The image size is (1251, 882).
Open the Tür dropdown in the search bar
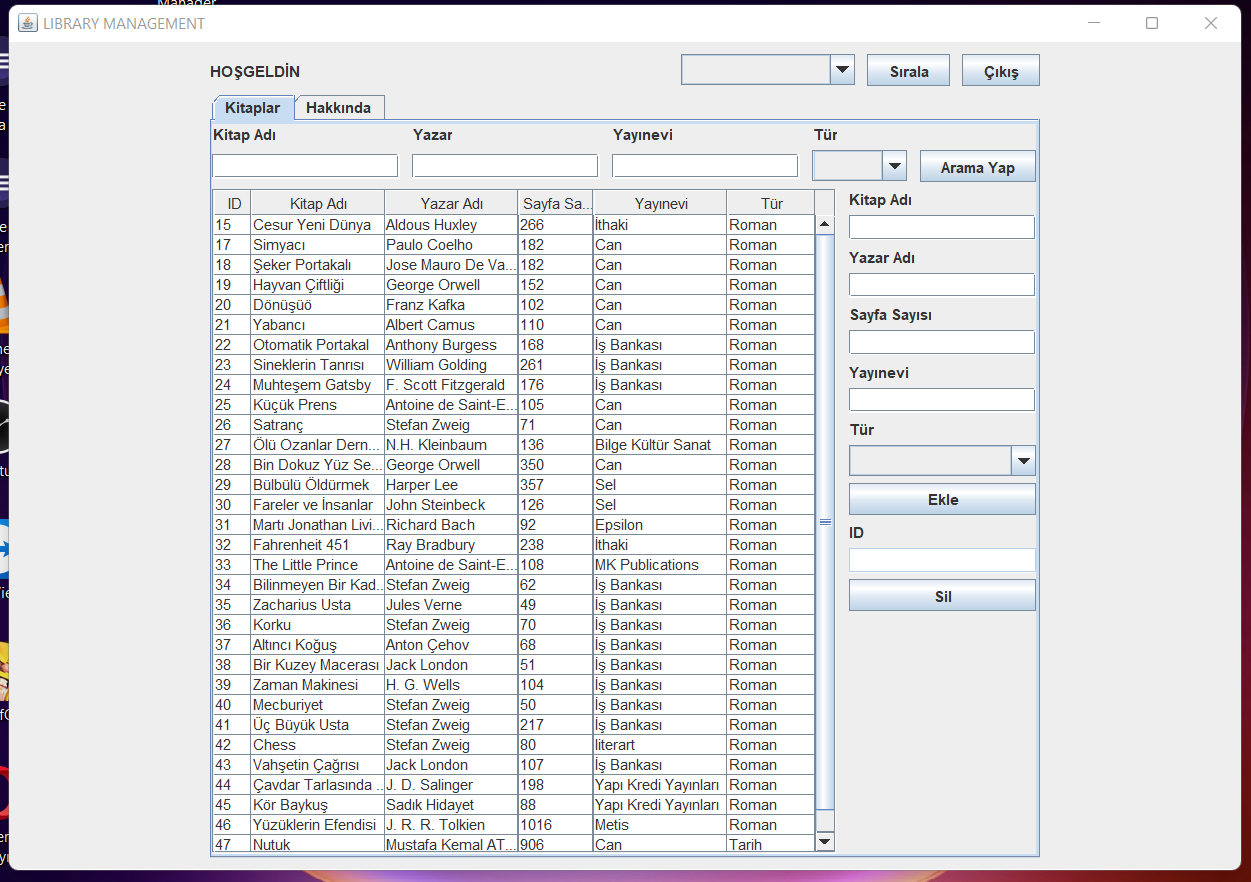(893, 165)
